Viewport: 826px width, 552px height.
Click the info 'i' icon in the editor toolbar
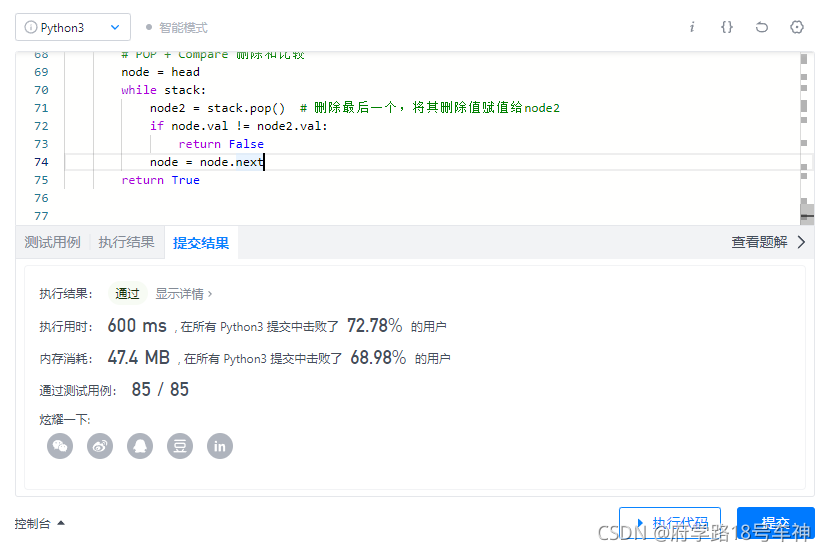(x=692, y=27)
